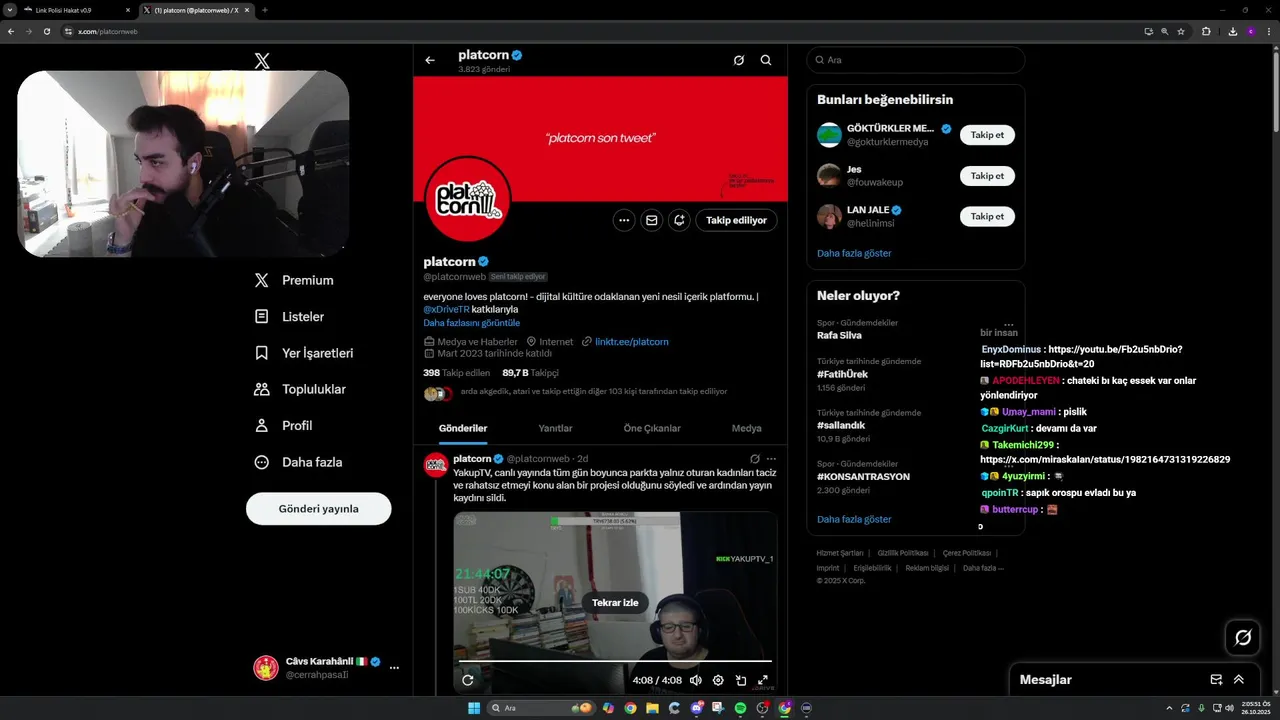Open the #FatihÜrek trend

[840, 374]
